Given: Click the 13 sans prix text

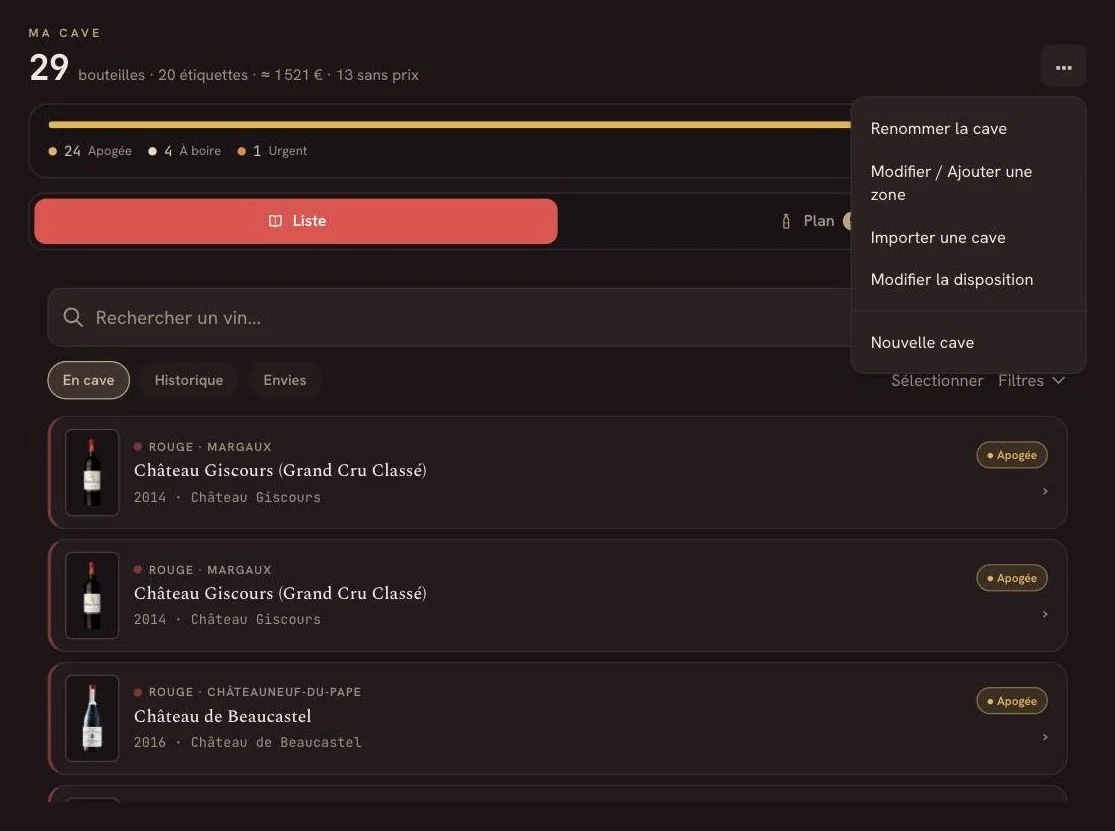Looking at the screenshot, I should [x=377, y=75].
